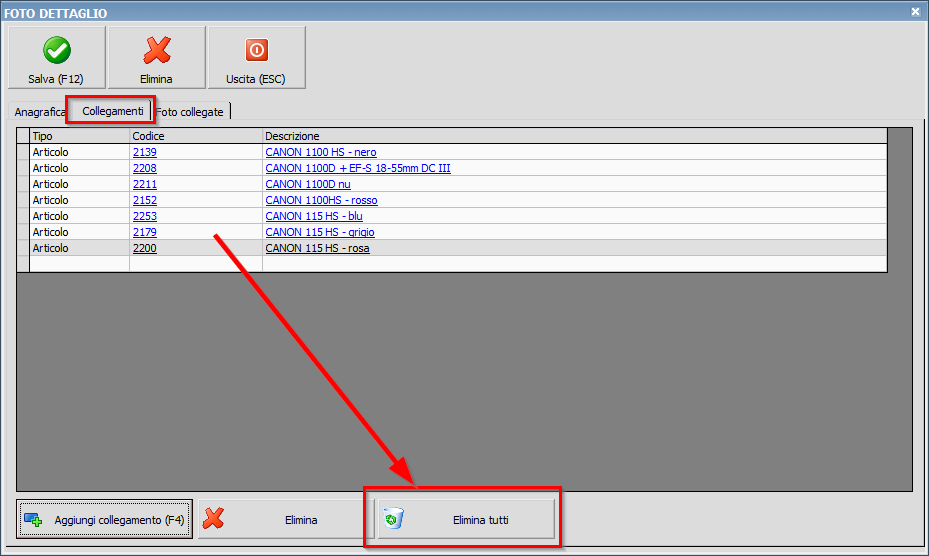Select Articolo cell in row 2200
The image size is (929, 556).
point(79,248)
